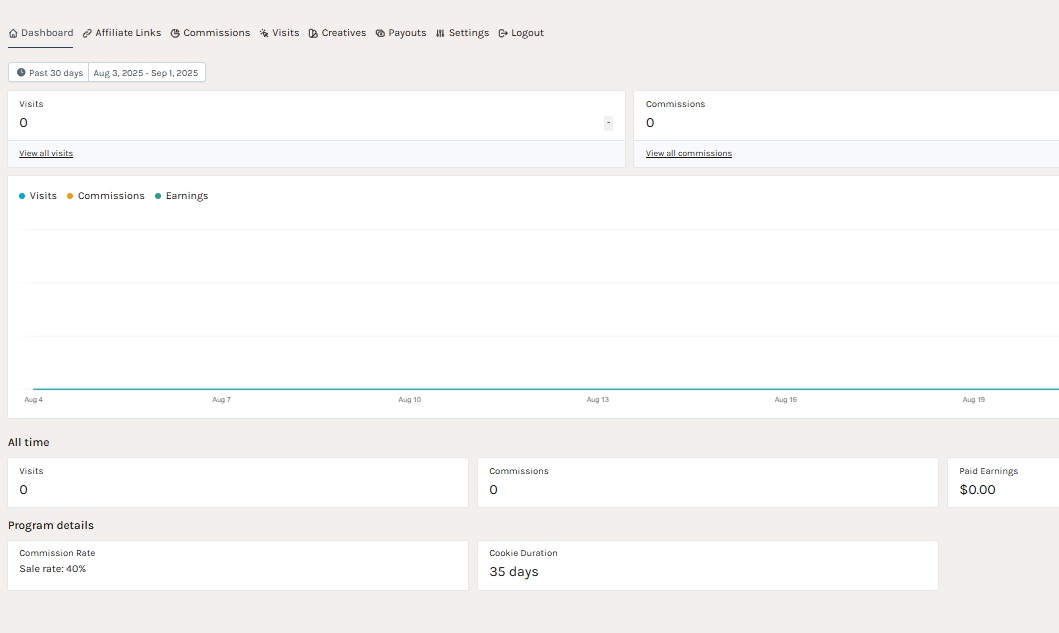Follow the View all visits link
This screenshot has height=633, width=1059.
46,153
